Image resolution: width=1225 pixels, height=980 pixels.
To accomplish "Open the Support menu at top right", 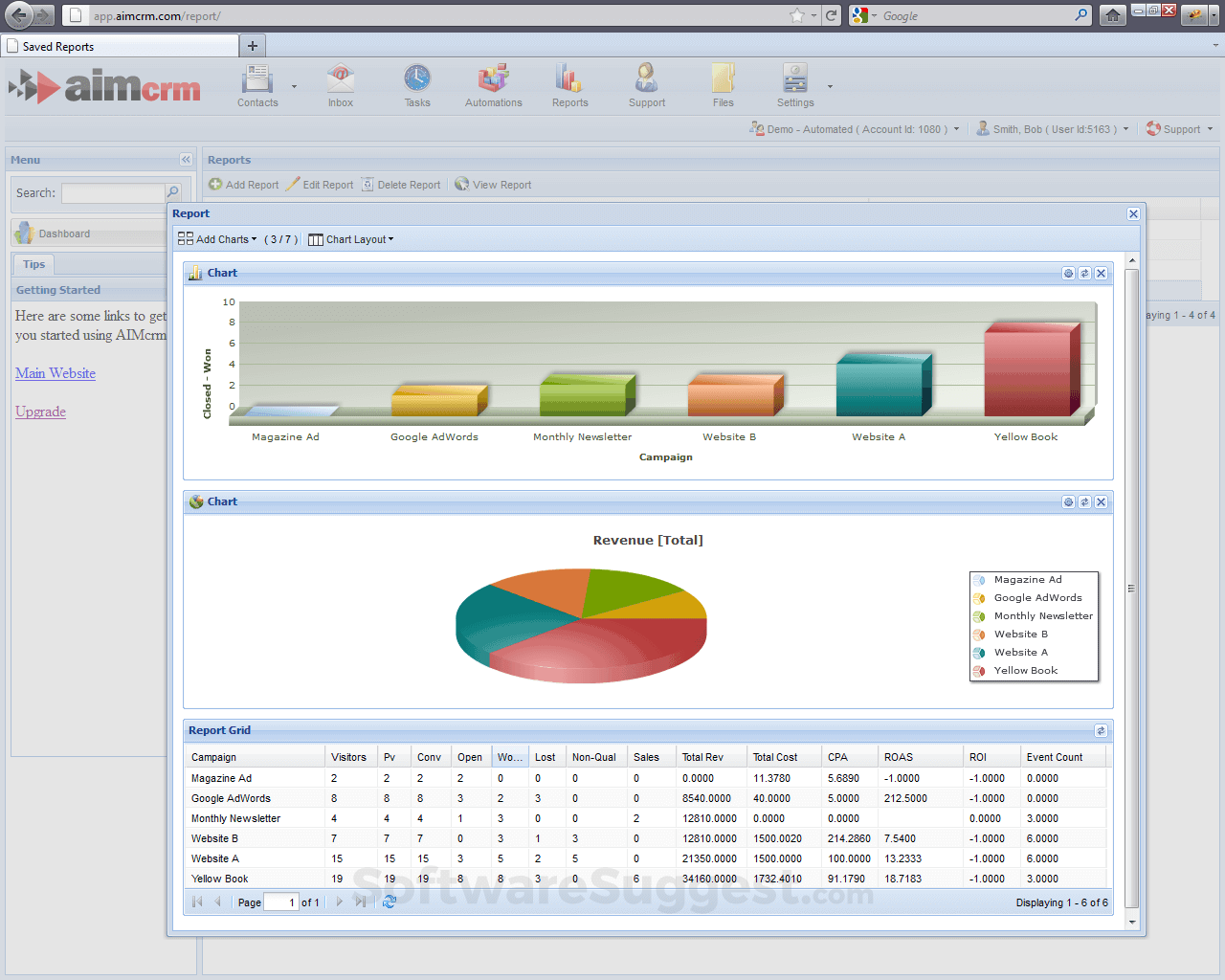I will click(x=1179, y=128).
